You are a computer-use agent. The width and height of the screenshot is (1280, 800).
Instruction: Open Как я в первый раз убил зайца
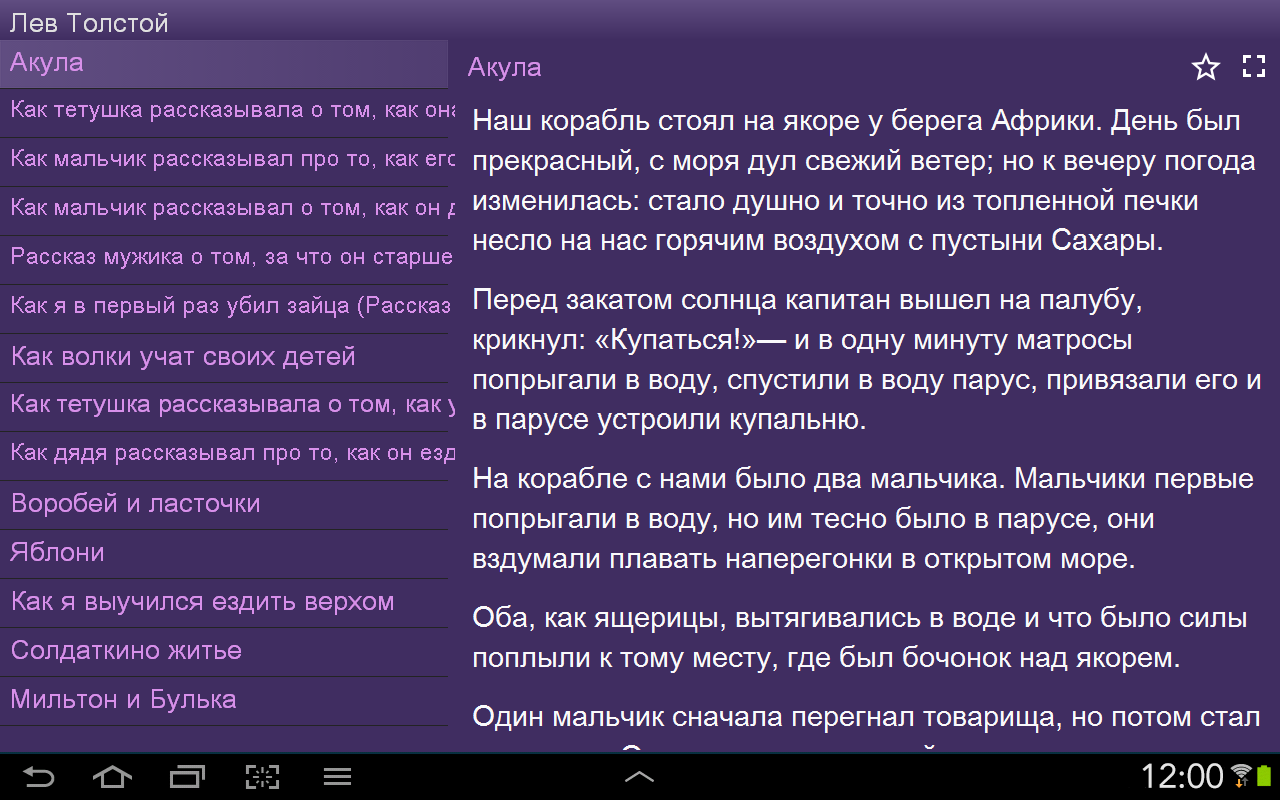224,308
